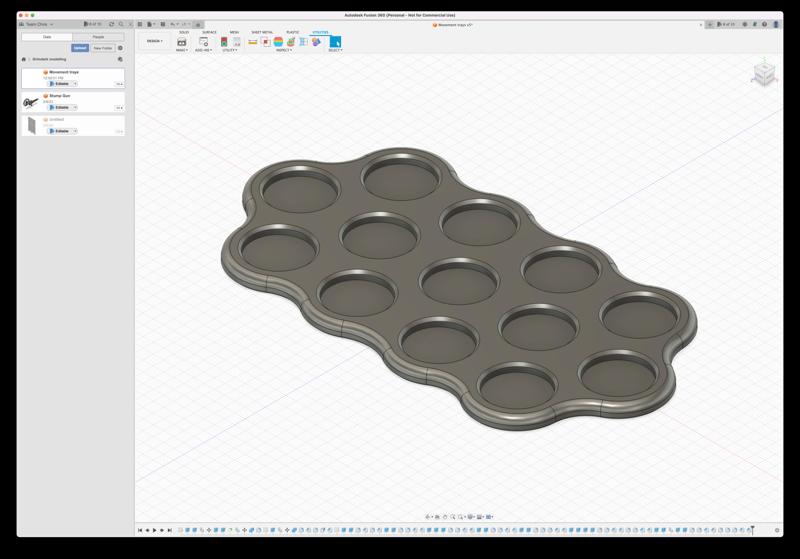The width and height of the screenshot is (800, 559).
Task: Open the Help question mark icon
Action: pyautogui.click(x=764, y=24)
